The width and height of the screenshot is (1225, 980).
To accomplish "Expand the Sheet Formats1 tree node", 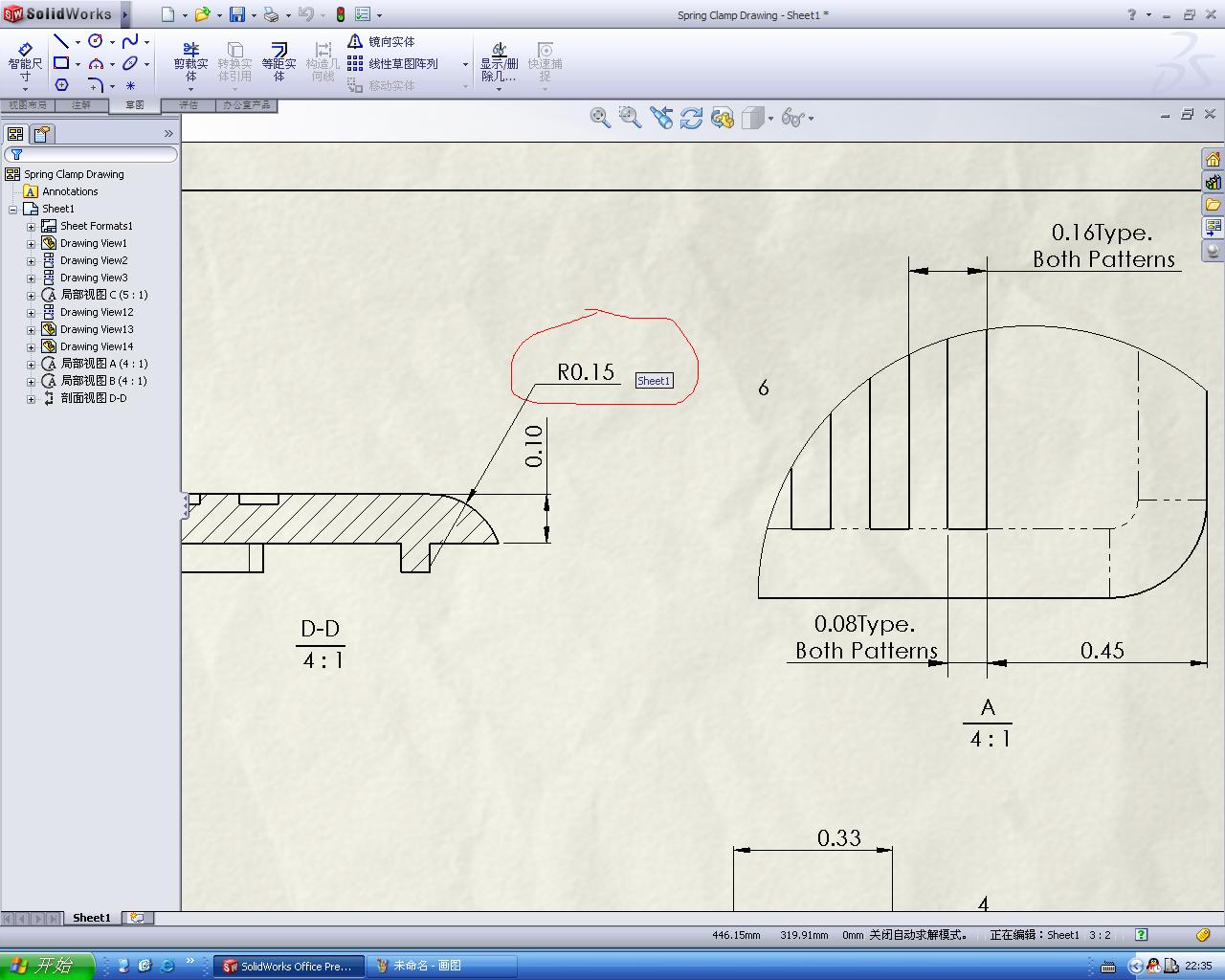I will coord(31,227).
